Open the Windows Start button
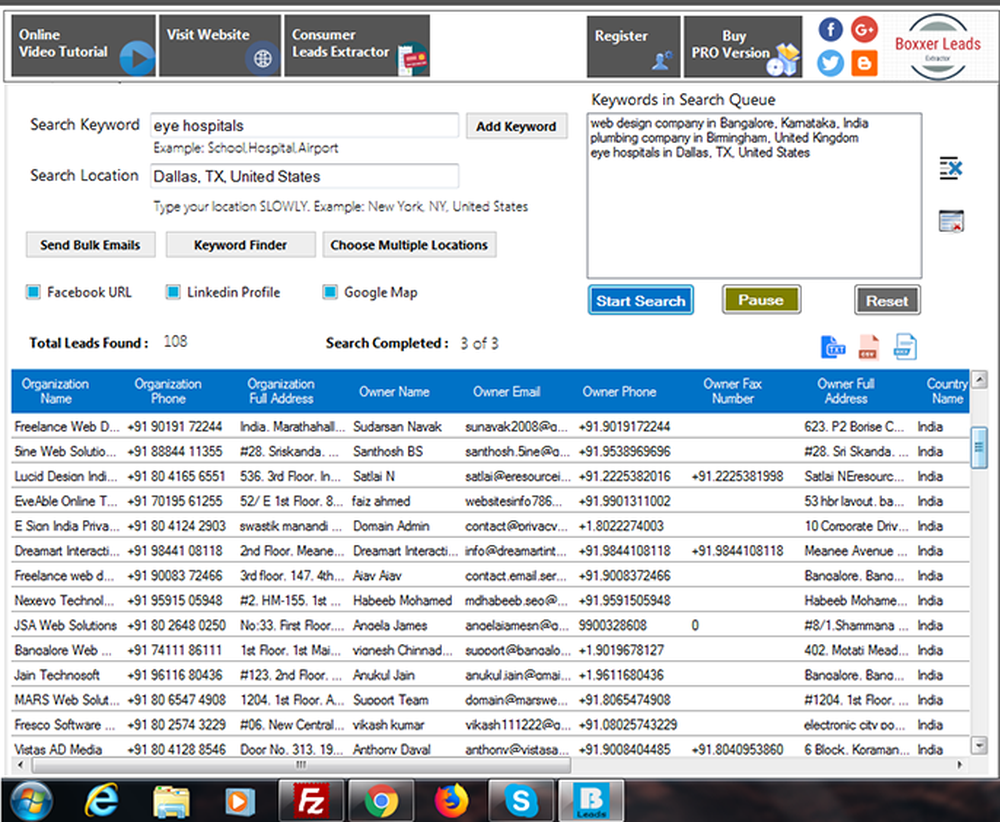The width and height of the screenshot is (1000, 822). tap(32, 802)
